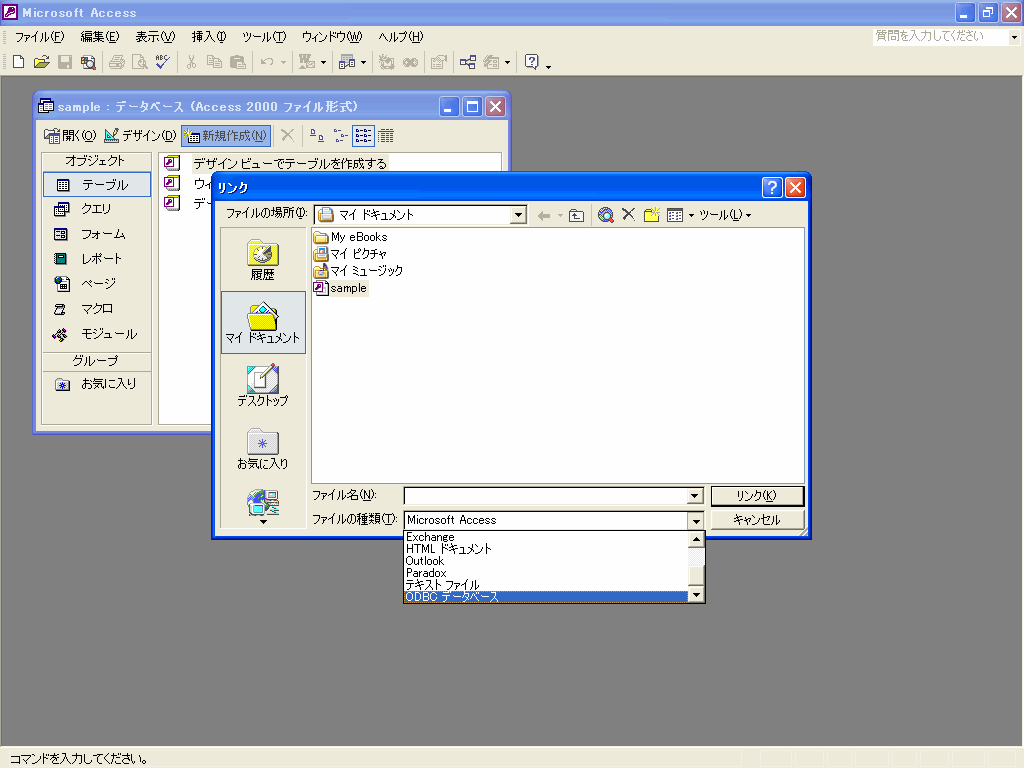Open the 編集(E) menu

tap(99, 37)
